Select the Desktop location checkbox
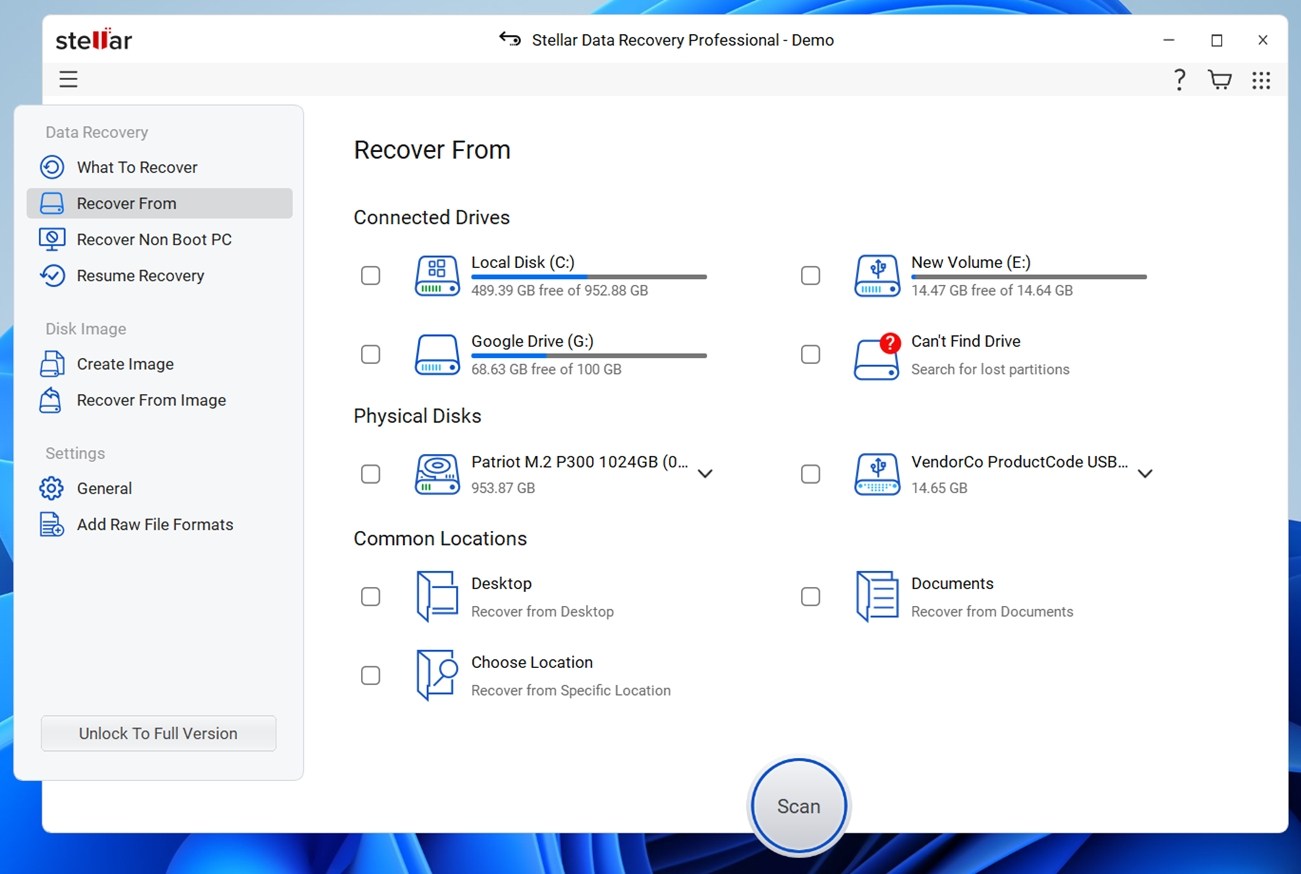Screen dimensions: 1301x874 click(370, 595)
